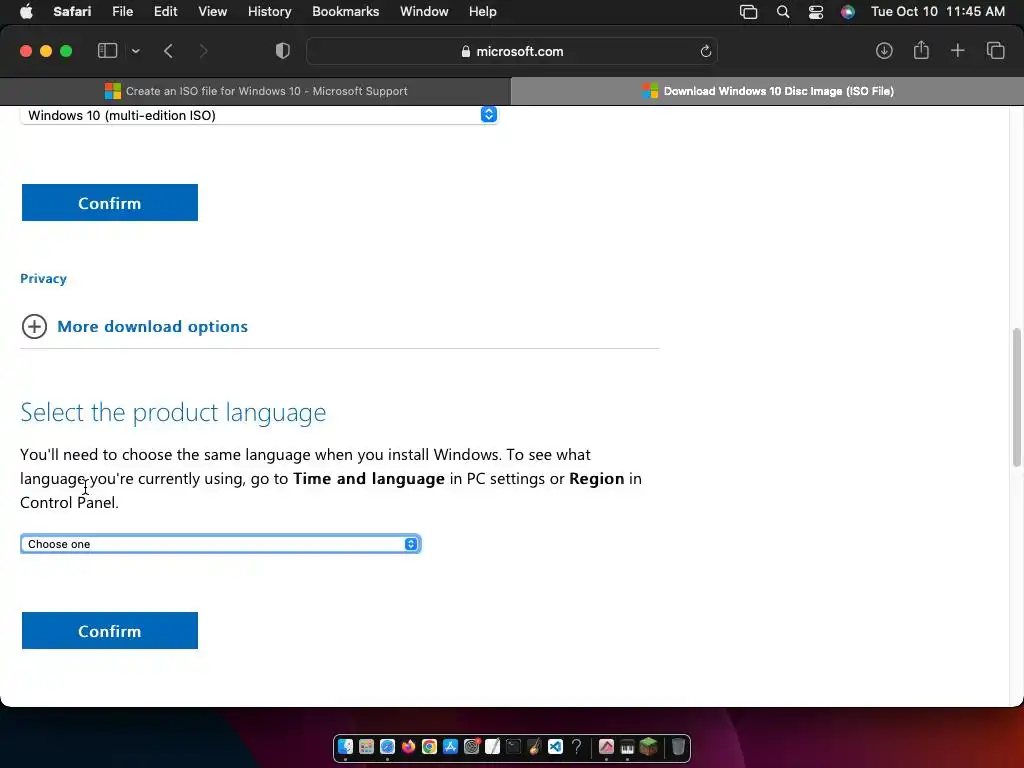This screenshot has width=1024, height=768.
Task: Open the Choose one language dropdown
Action: point(220,544)
